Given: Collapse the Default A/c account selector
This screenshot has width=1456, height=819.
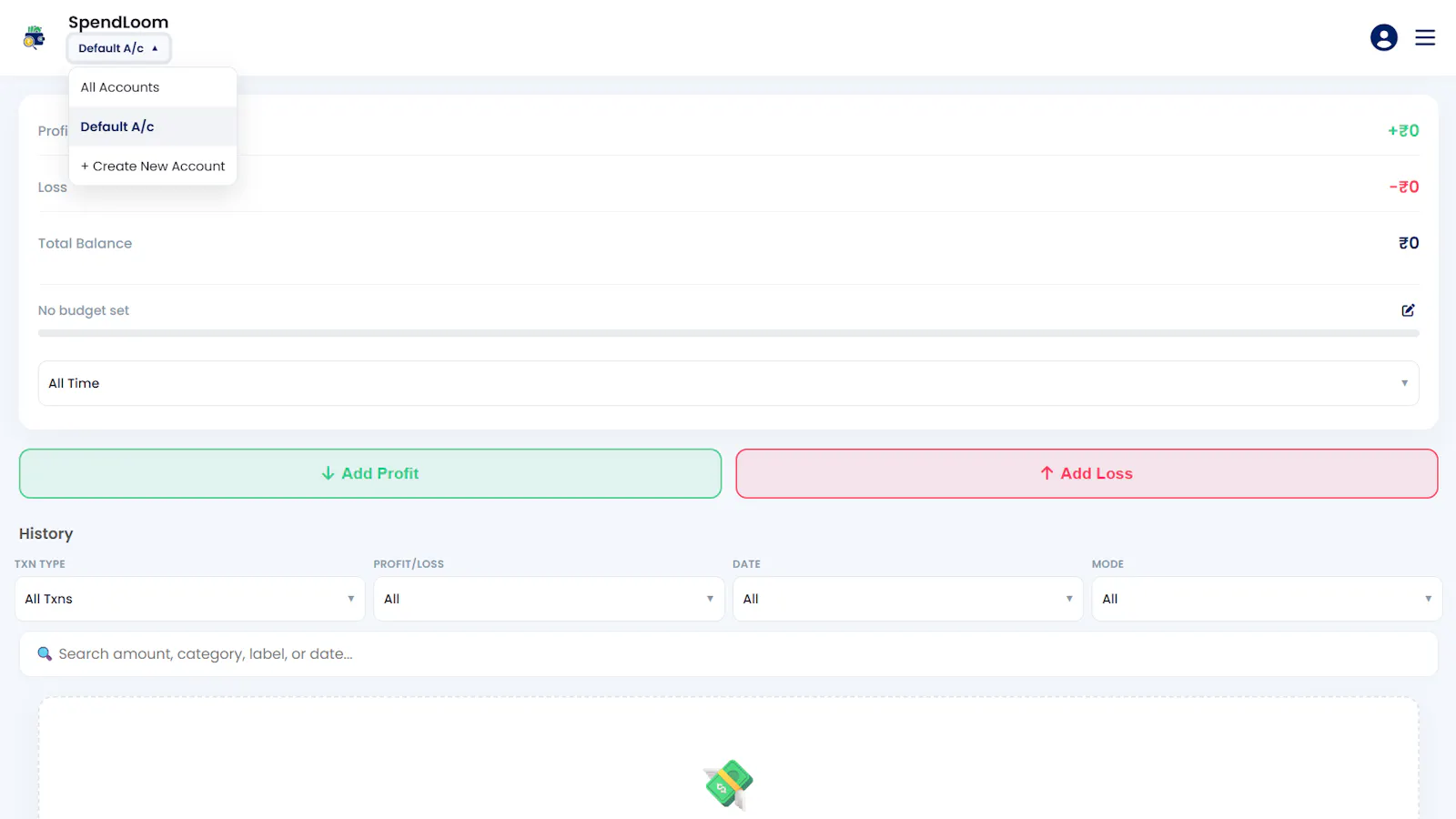Looking at the screenshot, I should coord(118,48).
